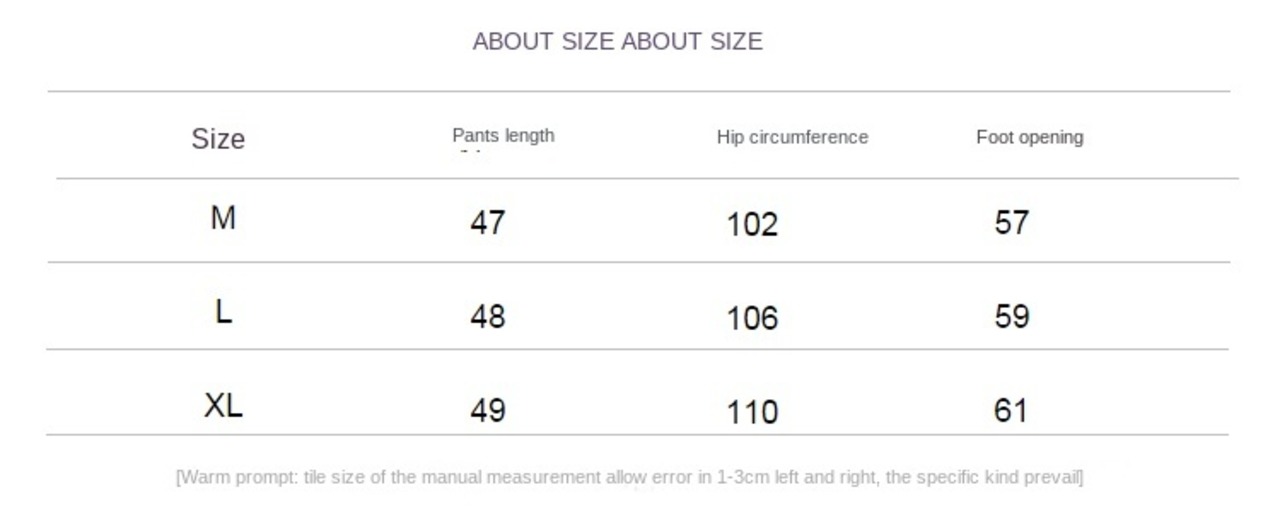Image resolution: width=1280 pixels, height=521 pixels.
Task: Click the Hip circumference column header
Action: pyautogui.click(x=792, y=137)
